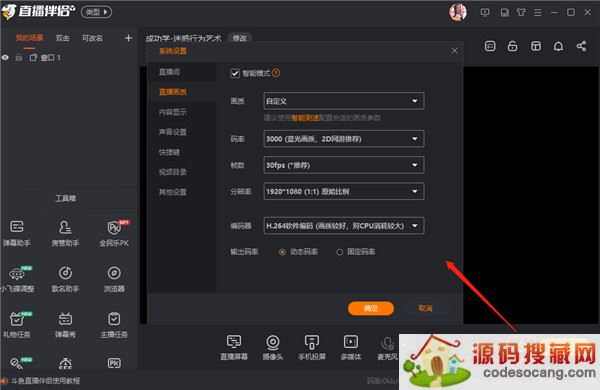Open 斗鱼直播伴侣使用教程 tutorial link
Image resolution: width=600 pixels, height=390 pixels.
click(x=46, y=381)
